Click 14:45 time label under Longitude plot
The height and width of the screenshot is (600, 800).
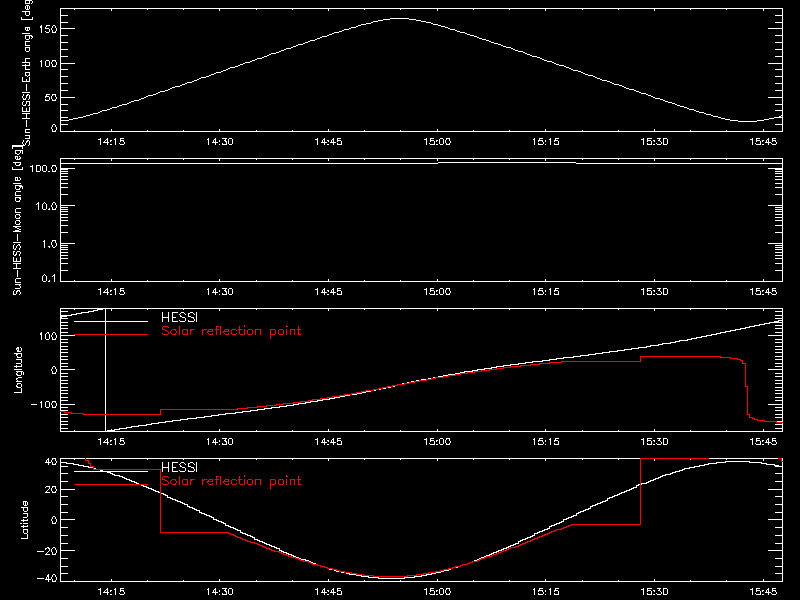(329, 441)
